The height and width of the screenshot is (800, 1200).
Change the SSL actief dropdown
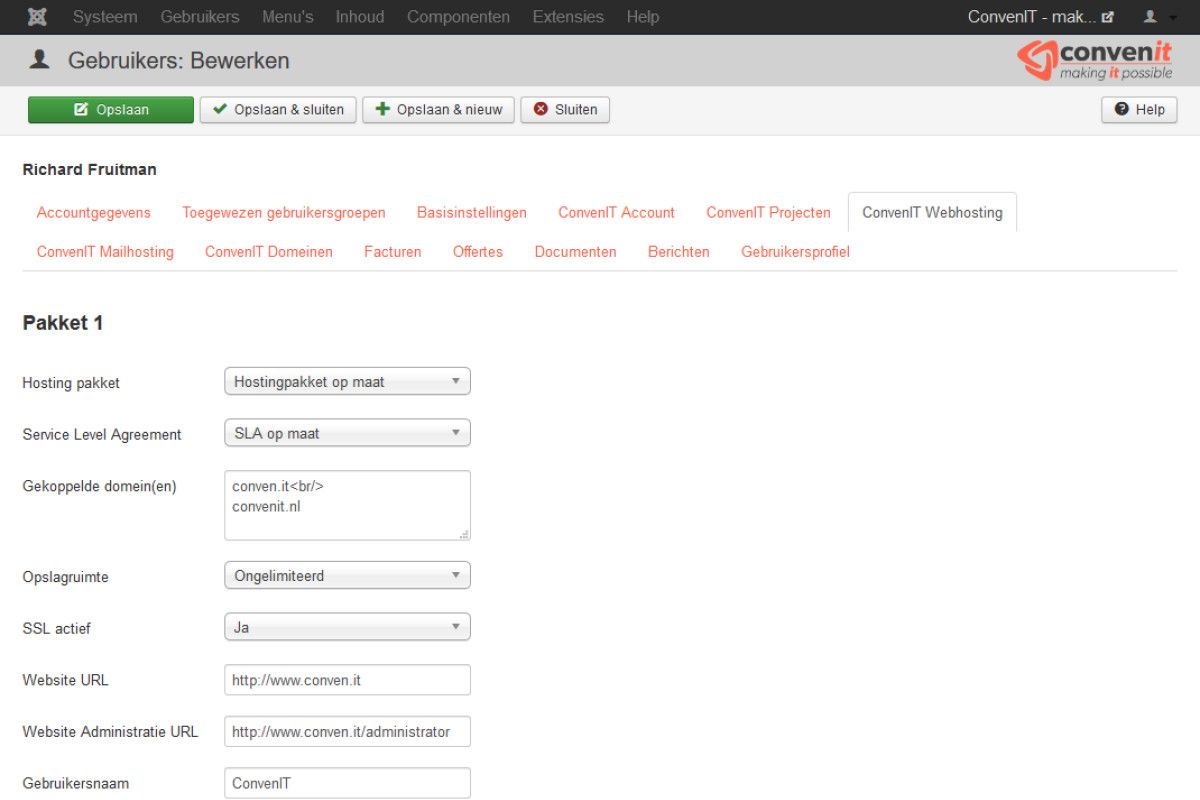tap(347, 628)
